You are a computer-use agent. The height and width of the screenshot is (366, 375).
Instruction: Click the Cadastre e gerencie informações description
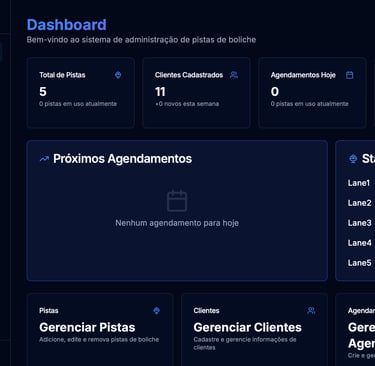245,344
